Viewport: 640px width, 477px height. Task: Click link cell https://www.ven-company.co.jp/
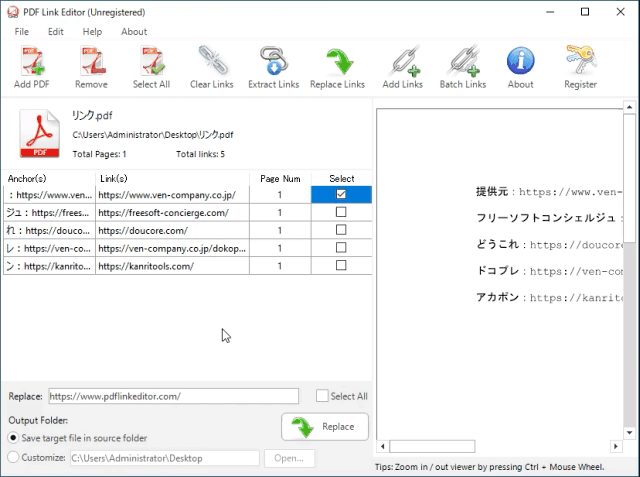(x=172, y=195)
